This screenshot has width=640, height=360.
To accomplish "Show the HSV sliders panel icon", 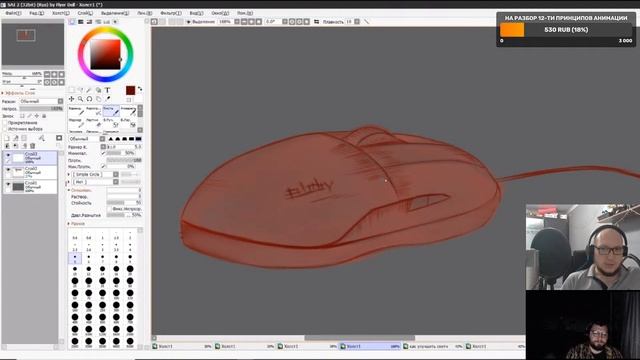I will tap(89, 22).
